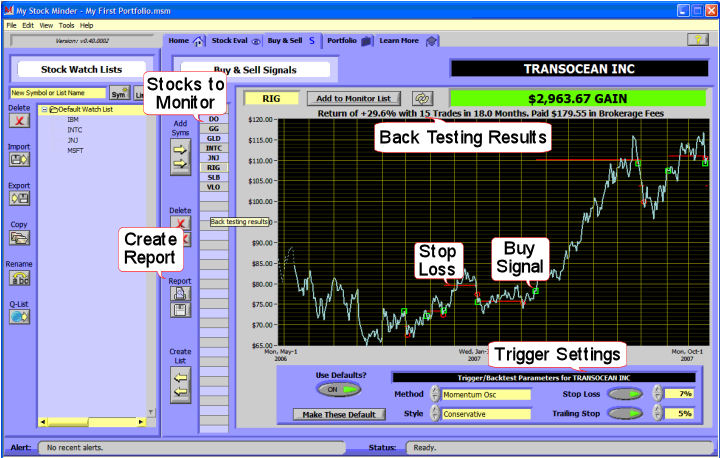Toggle the Trailing Stop switch
This screenshot has height=458, width=720.
pos(625,413)
